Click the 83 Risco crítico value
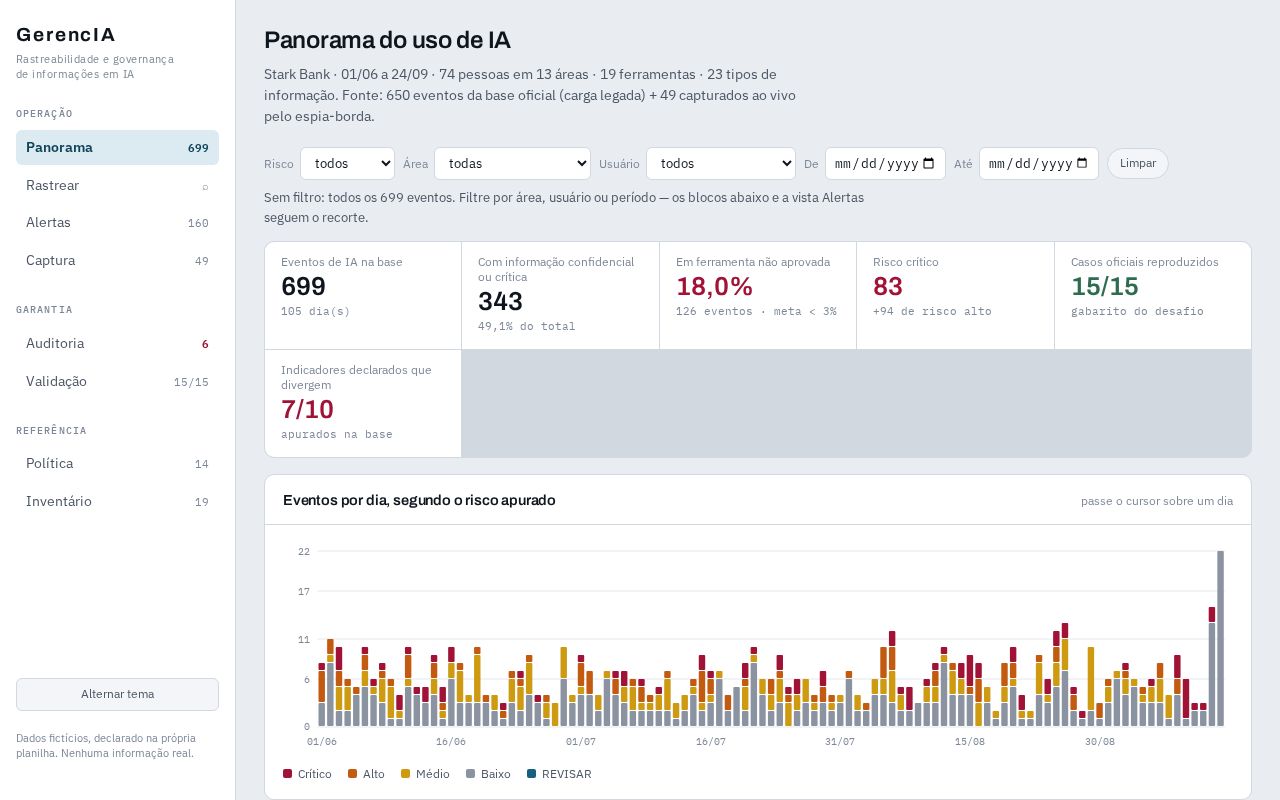The width and height of the screenshot is (1280, 800). [888, 287]
